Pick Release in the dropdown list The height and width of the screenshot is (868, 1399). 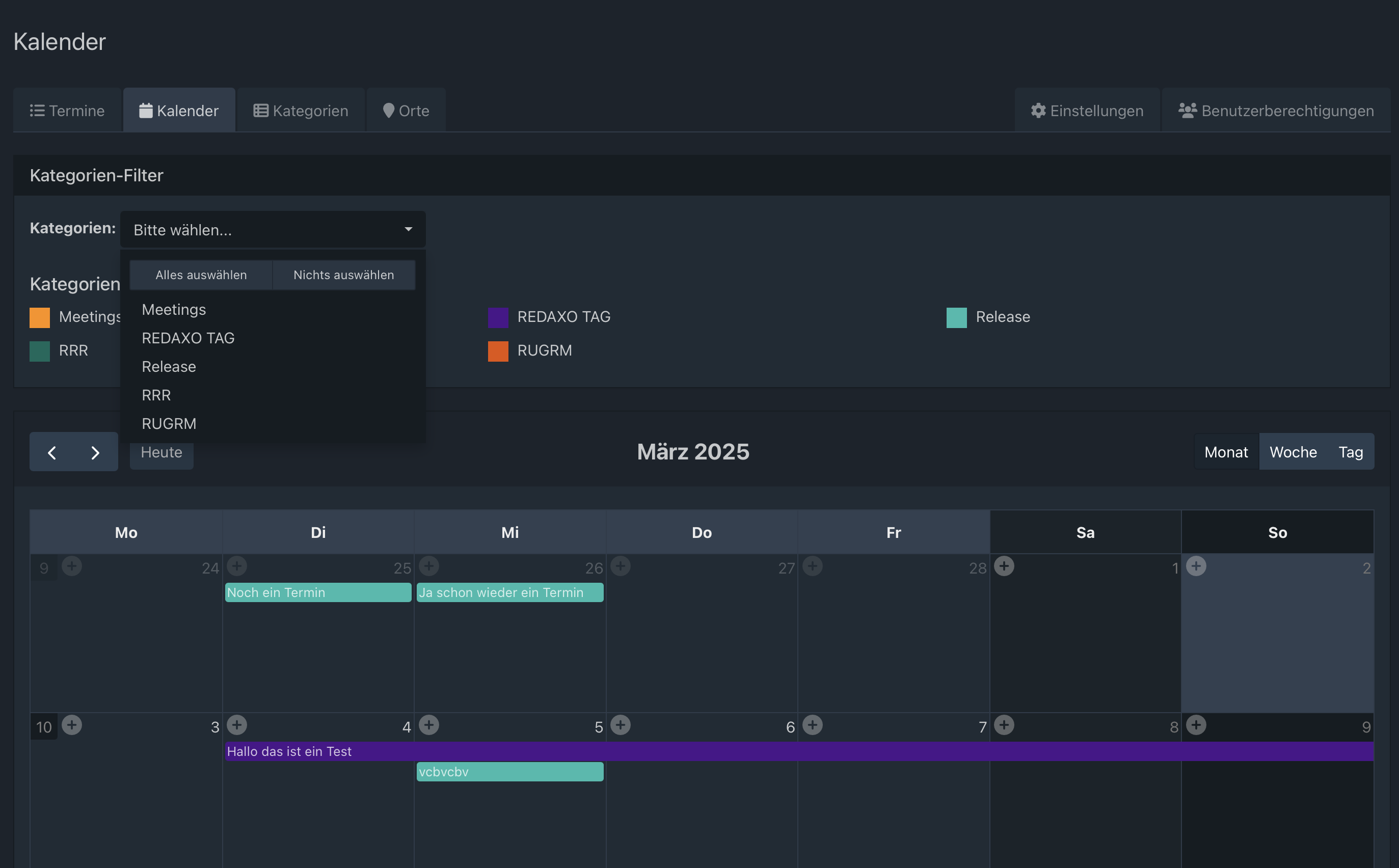273,367
